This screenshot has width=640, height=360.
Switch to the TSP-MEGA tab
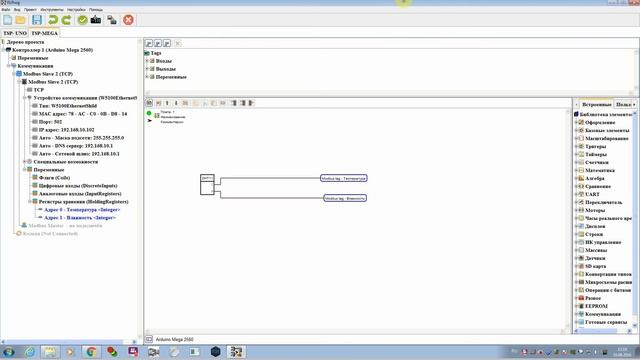coord(44,33)
